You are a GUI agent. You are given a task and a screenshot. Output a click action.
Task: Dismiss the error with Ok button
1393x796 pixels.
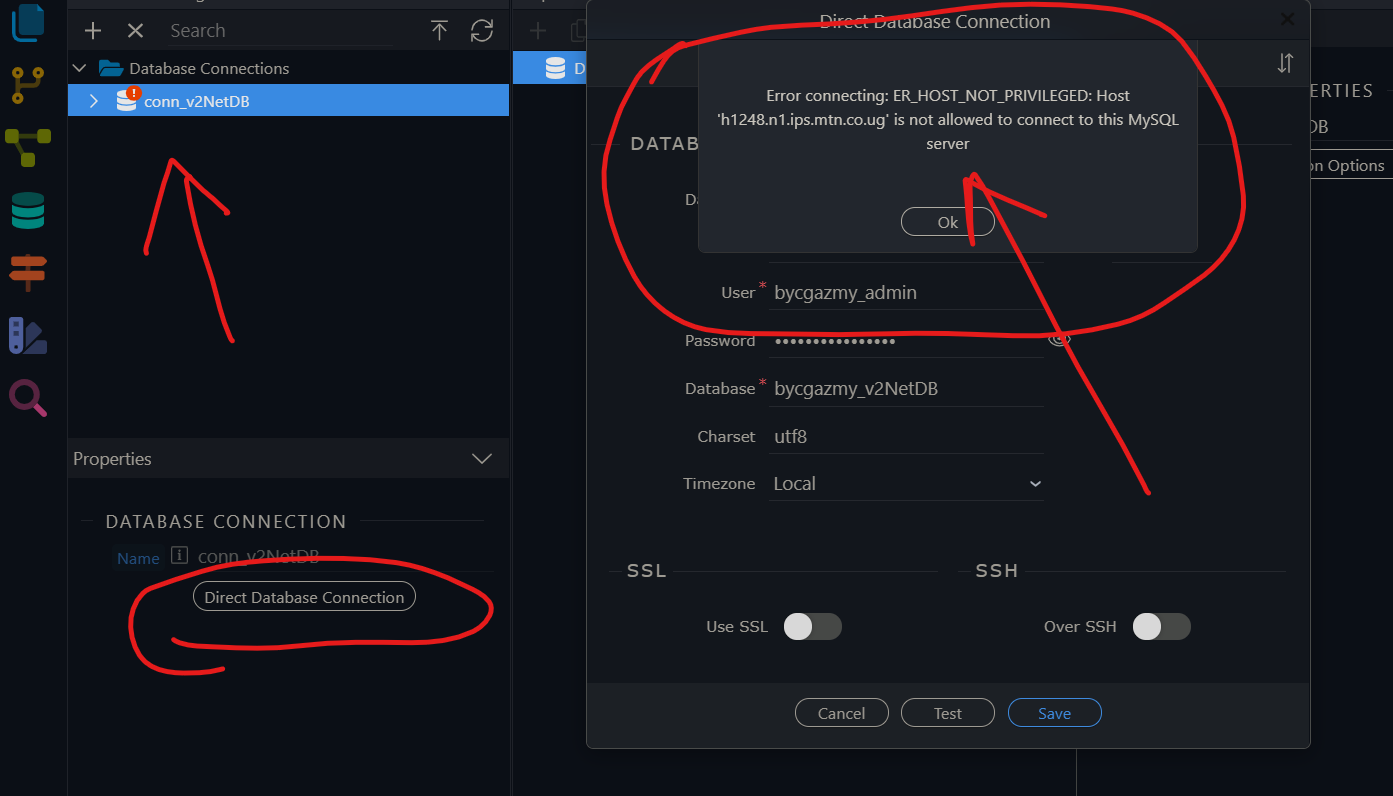point(947,222)
